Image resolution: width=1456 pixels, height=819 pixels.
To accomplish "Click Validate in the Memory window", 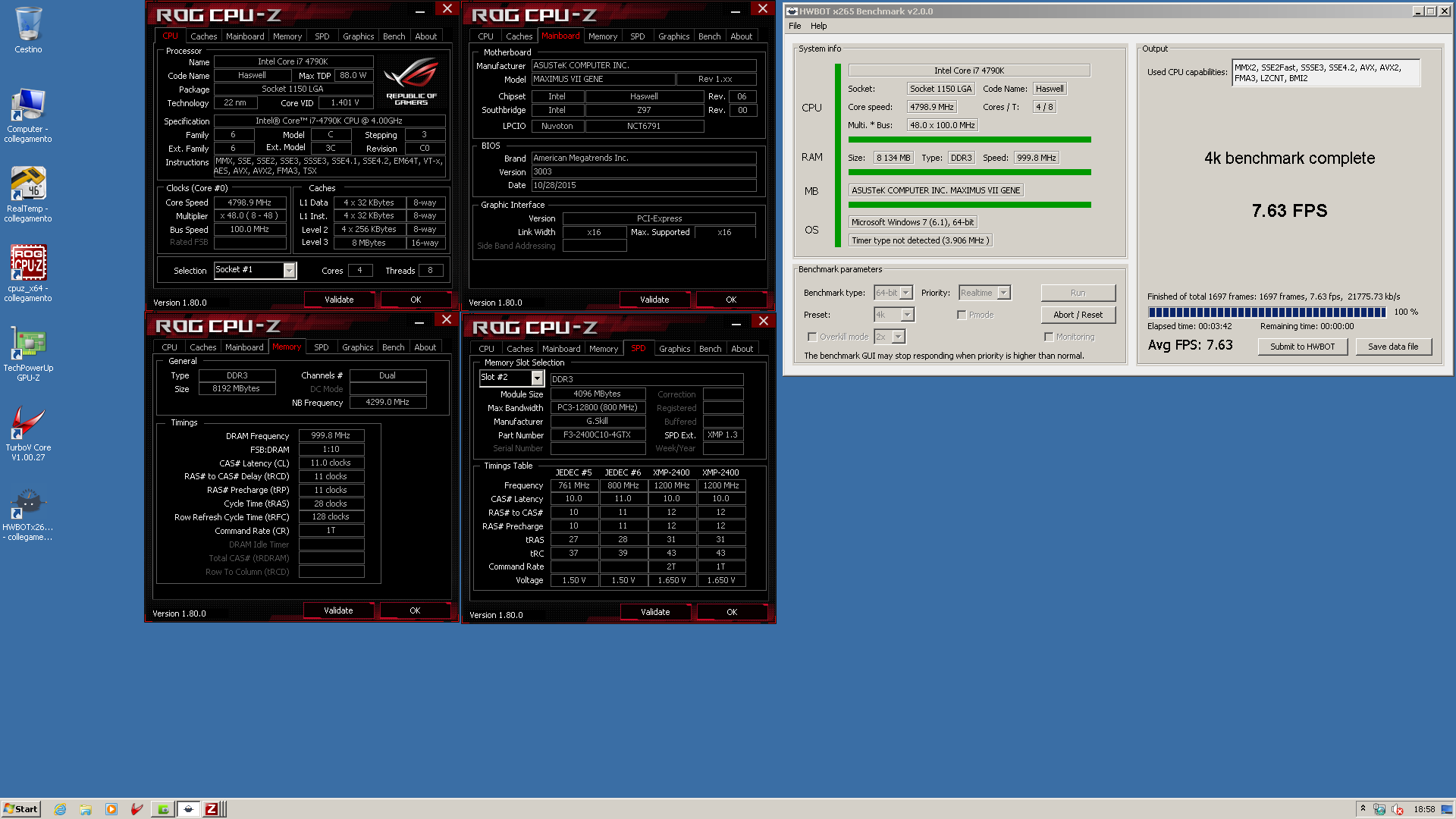I will click(x=338, y=610).
